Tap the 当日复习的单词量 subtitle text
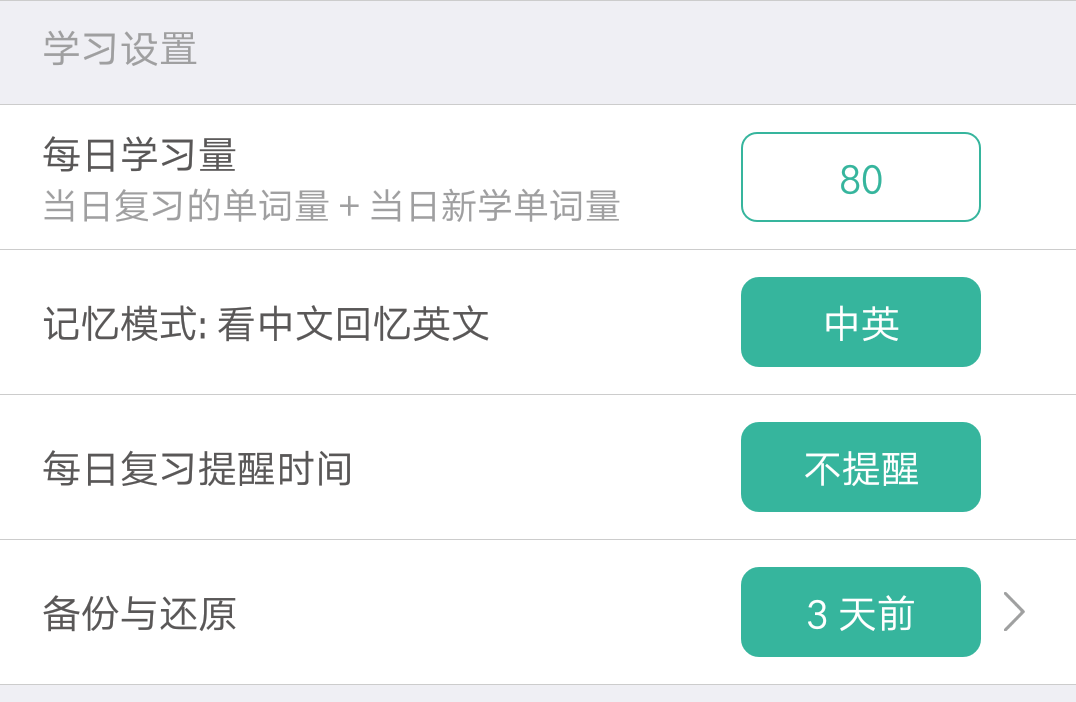Screen dimensions: 1076x702 click(x=187, y=206)
